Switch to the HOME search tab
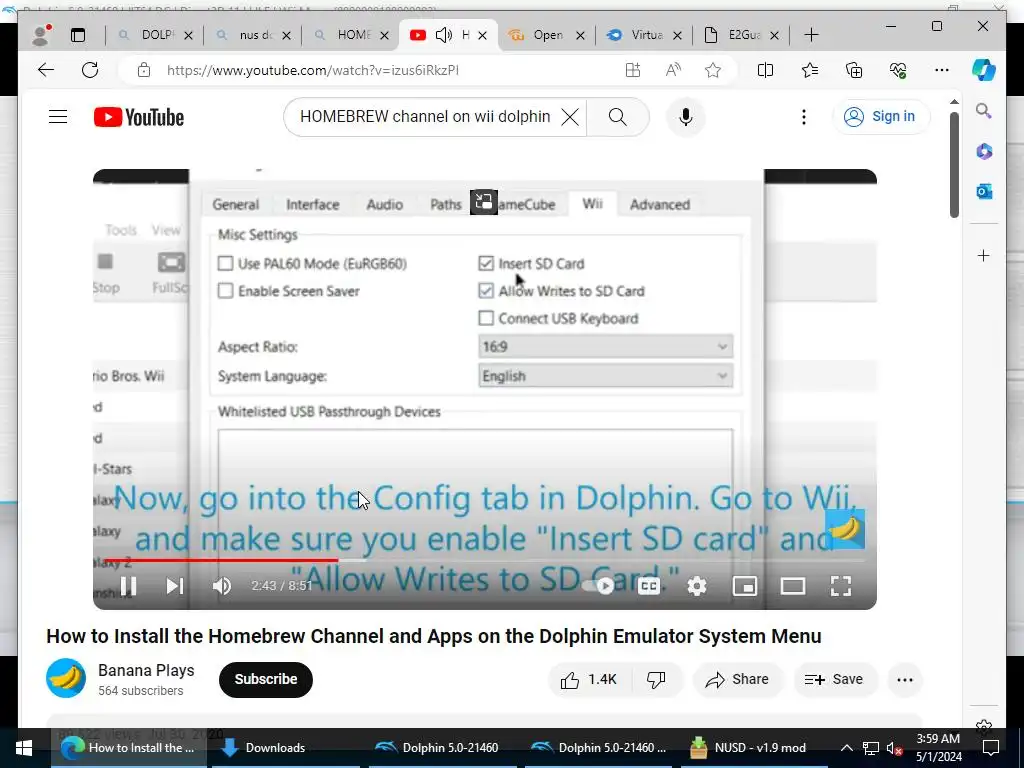Screen dimensions: 1024x768 click(351, 35)
